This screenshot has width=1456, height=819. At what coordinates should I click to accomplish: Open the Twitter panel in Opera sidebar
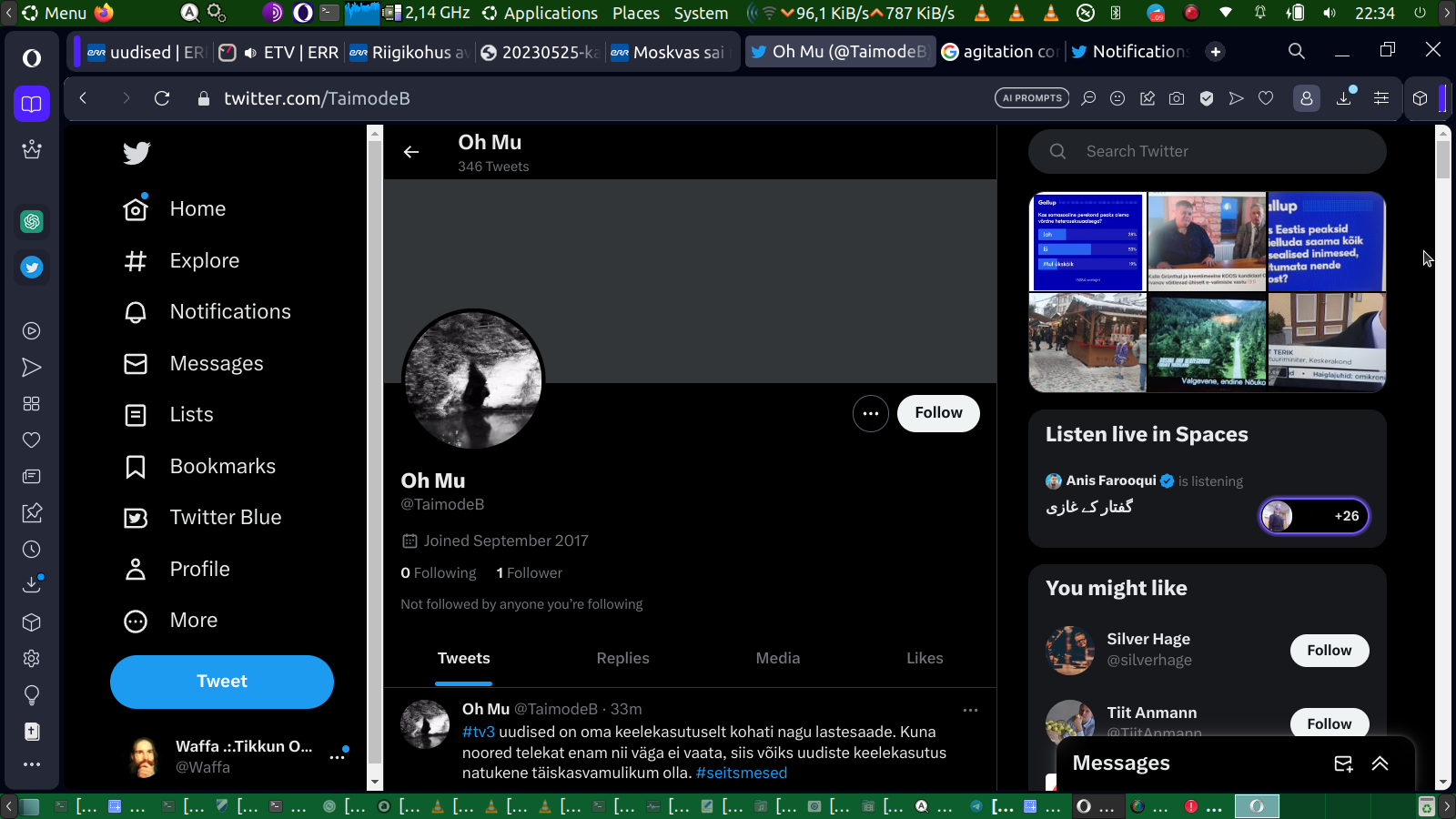32,268
